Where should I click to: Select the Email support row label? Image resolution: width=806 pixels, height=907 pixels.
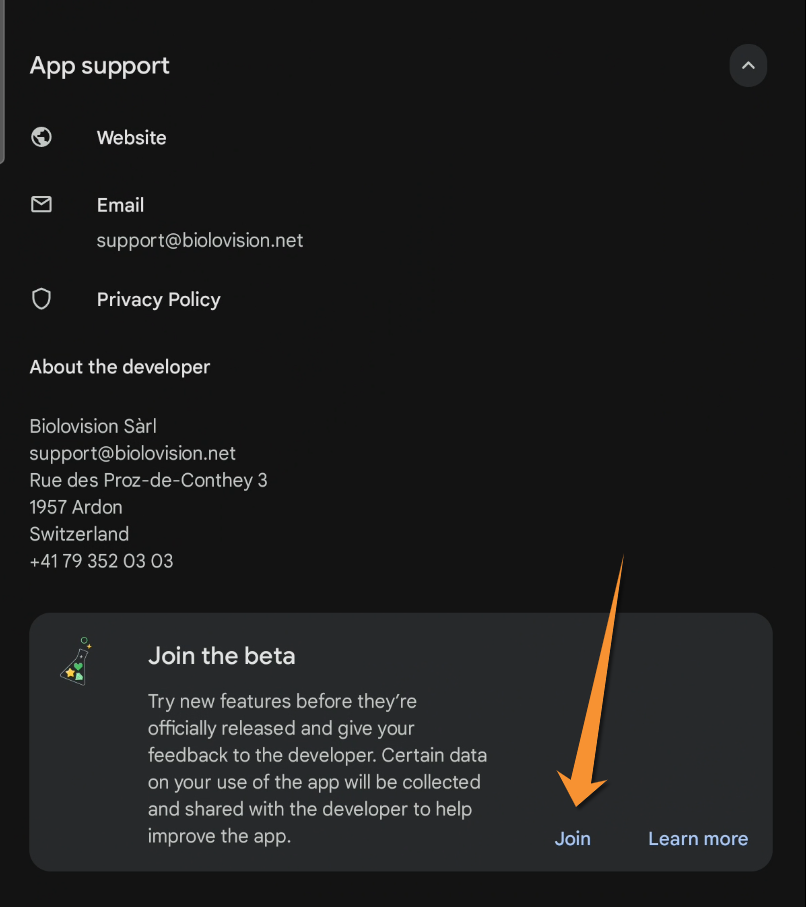(120, 205)
